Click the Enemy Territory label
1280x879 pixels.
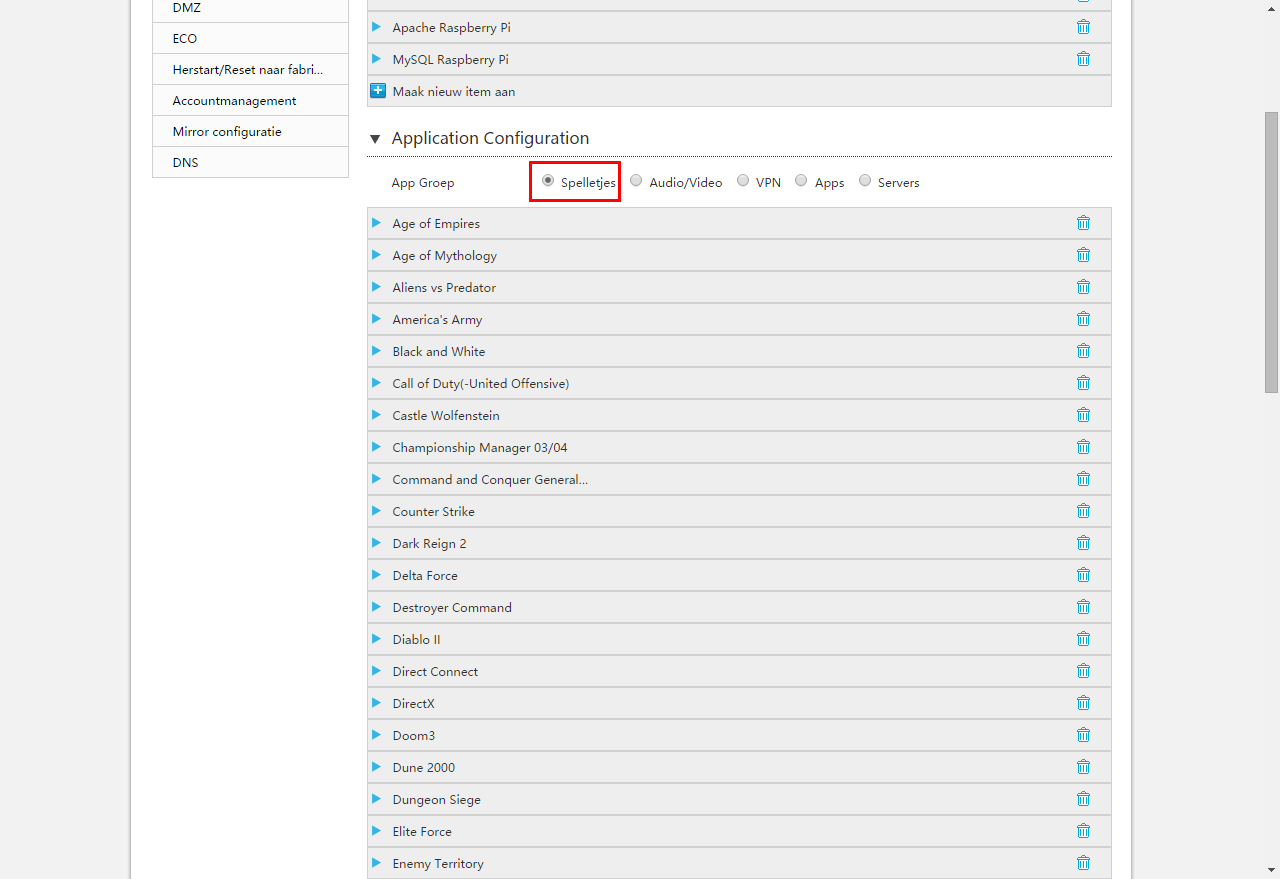click(438, 864)
